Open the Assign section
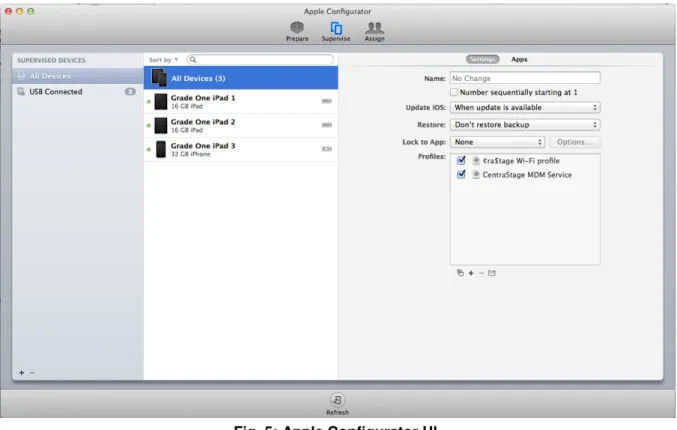 (x=374, y=32)
